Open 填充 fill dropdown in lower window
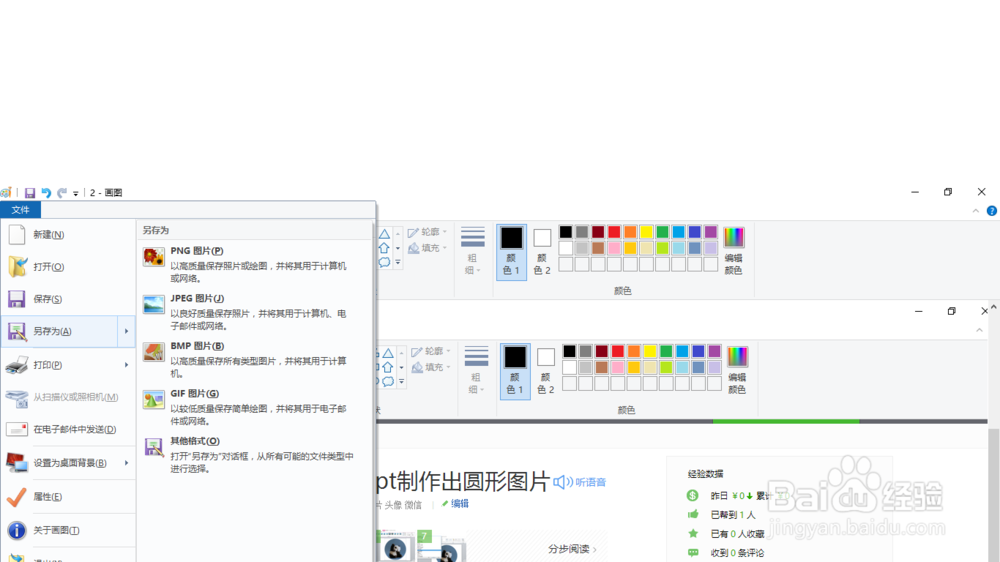This screenshot has height=562, width=1000. (x=431, y=367)
